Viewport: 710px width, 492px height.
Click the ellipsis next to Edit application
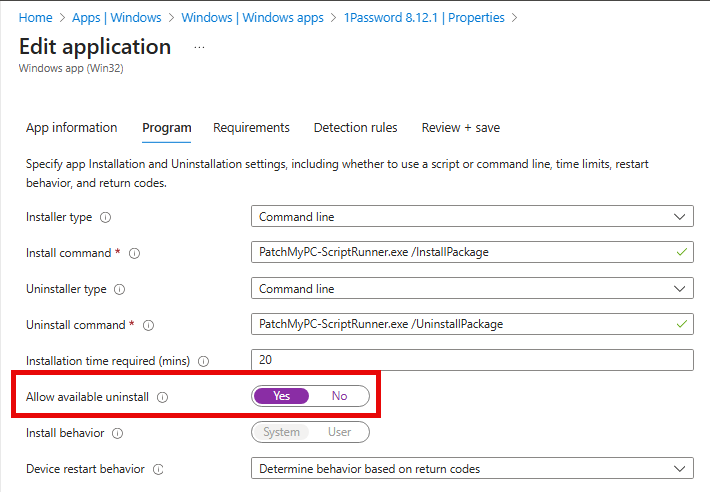199,47
